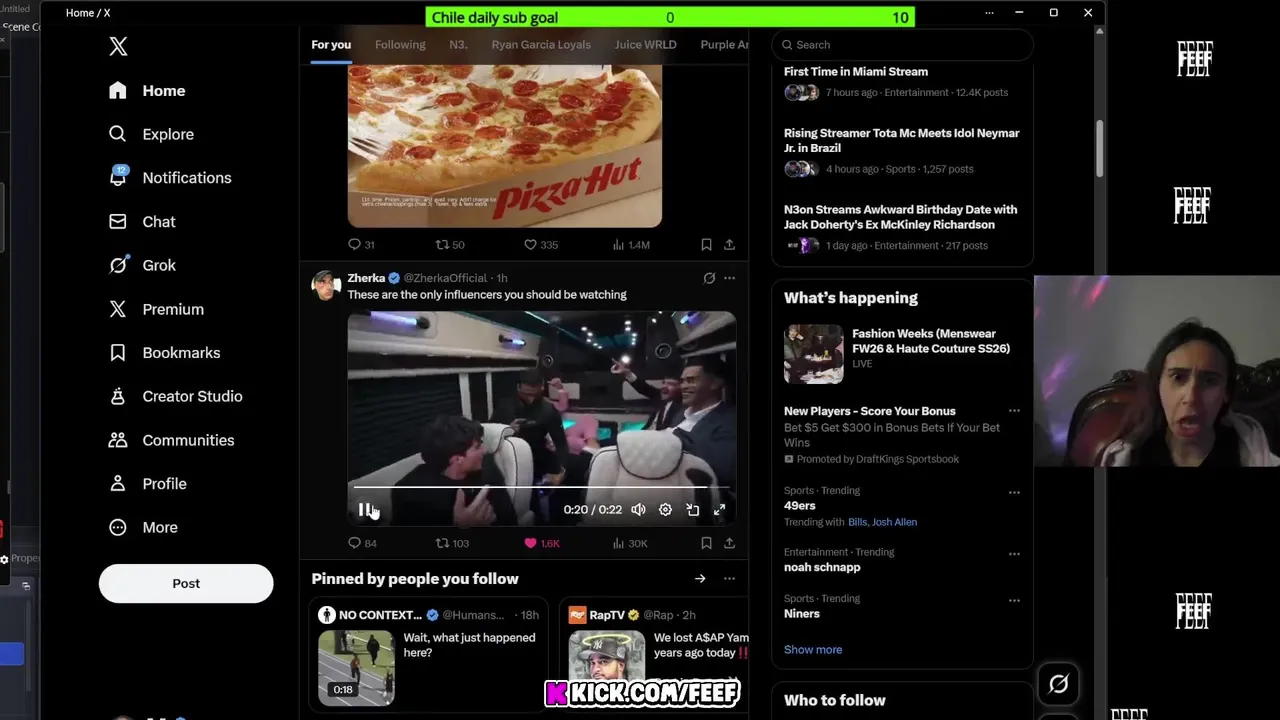This screenshot has height=720, width=1280.
Task: Seek on the video progress bar
Action: (x=541, y=488)
